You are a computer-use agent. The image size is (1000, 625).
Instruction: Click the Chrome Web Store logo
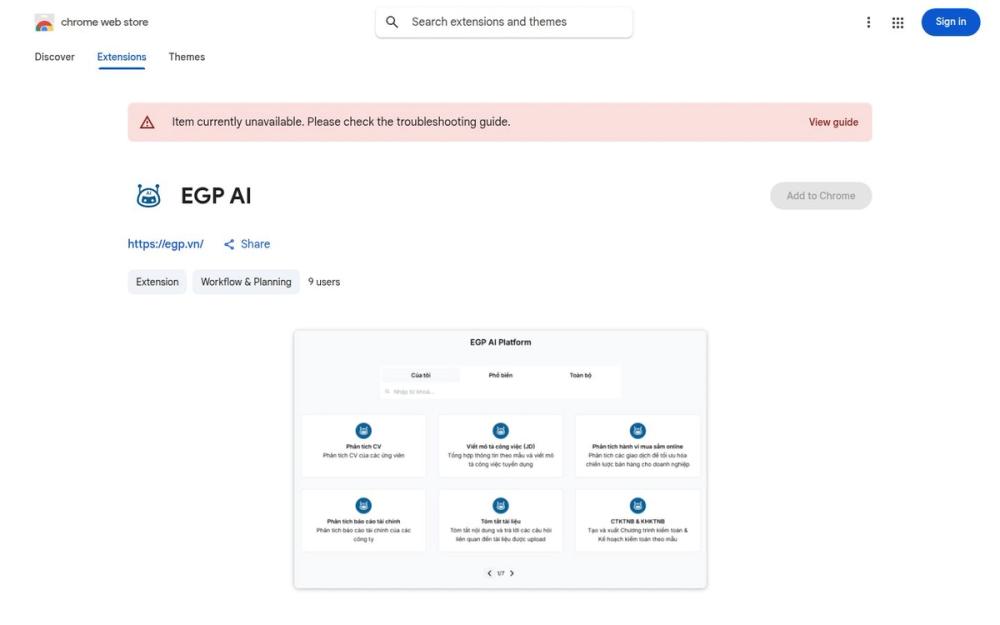(x=44, y=22)
